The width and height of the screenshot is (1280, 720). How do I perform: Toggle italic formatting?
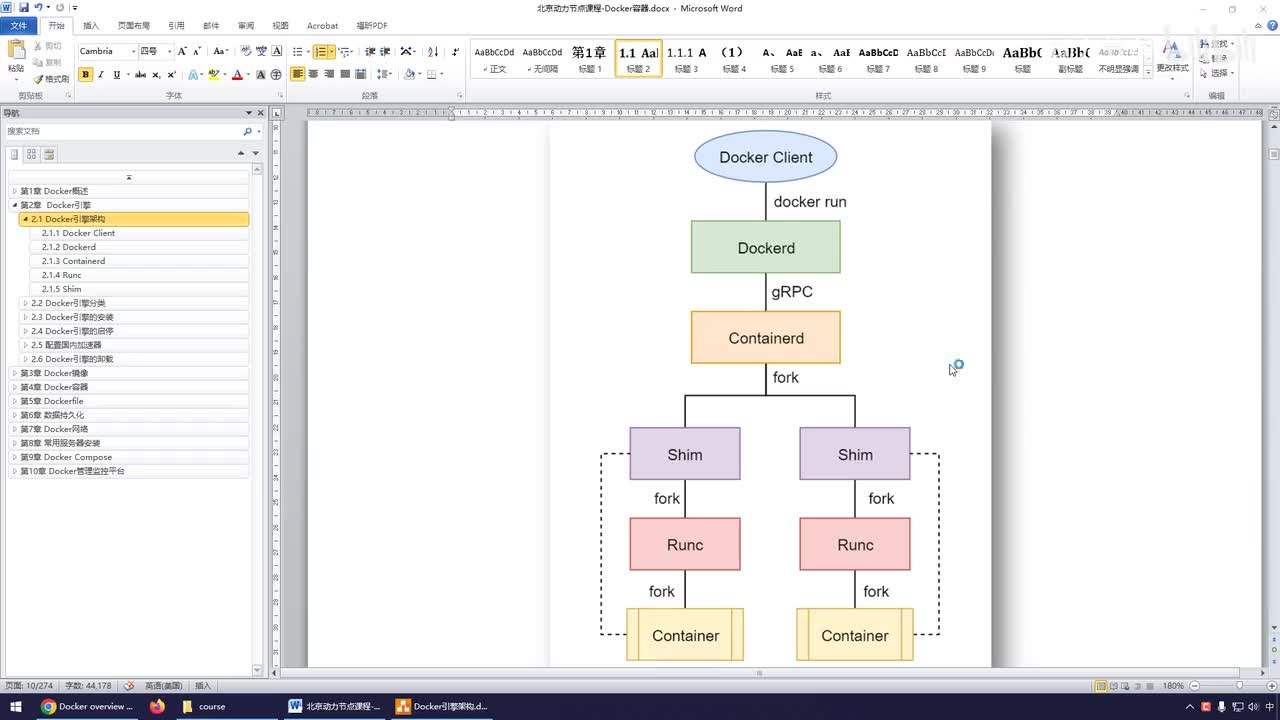click(x=101, y=75)
